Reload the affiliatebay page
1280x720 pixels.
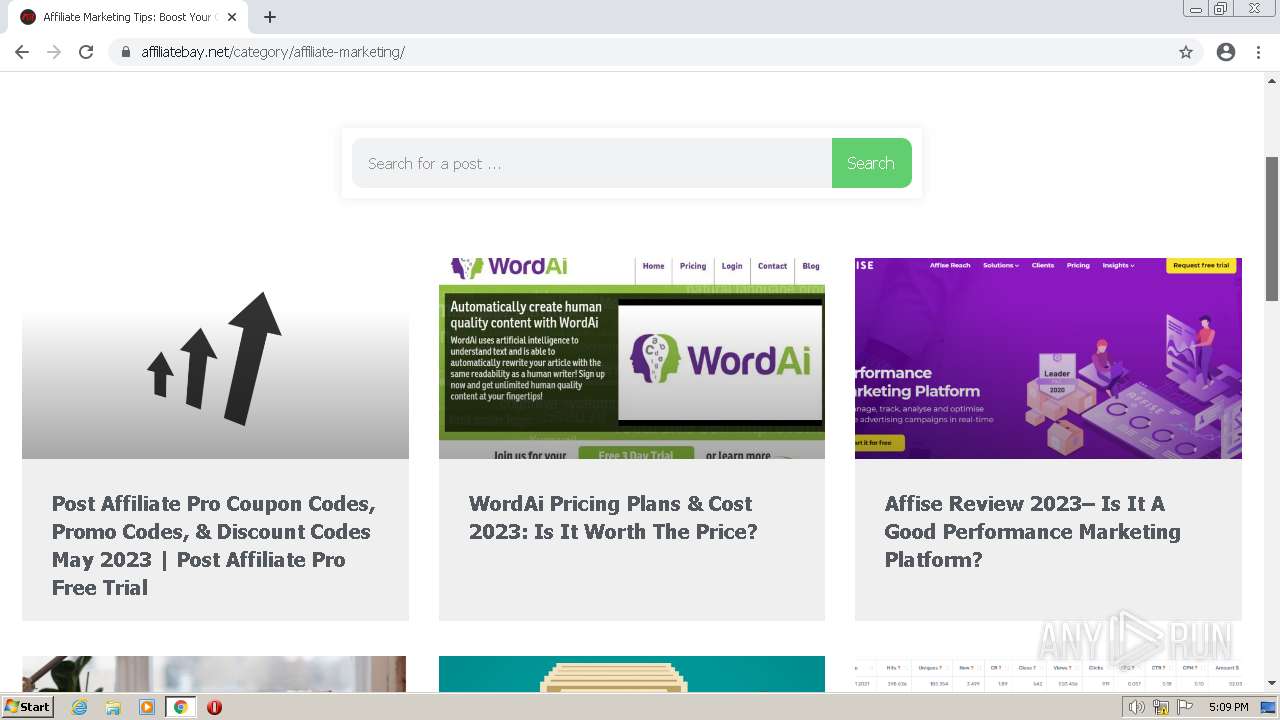(x=86, y=52)
